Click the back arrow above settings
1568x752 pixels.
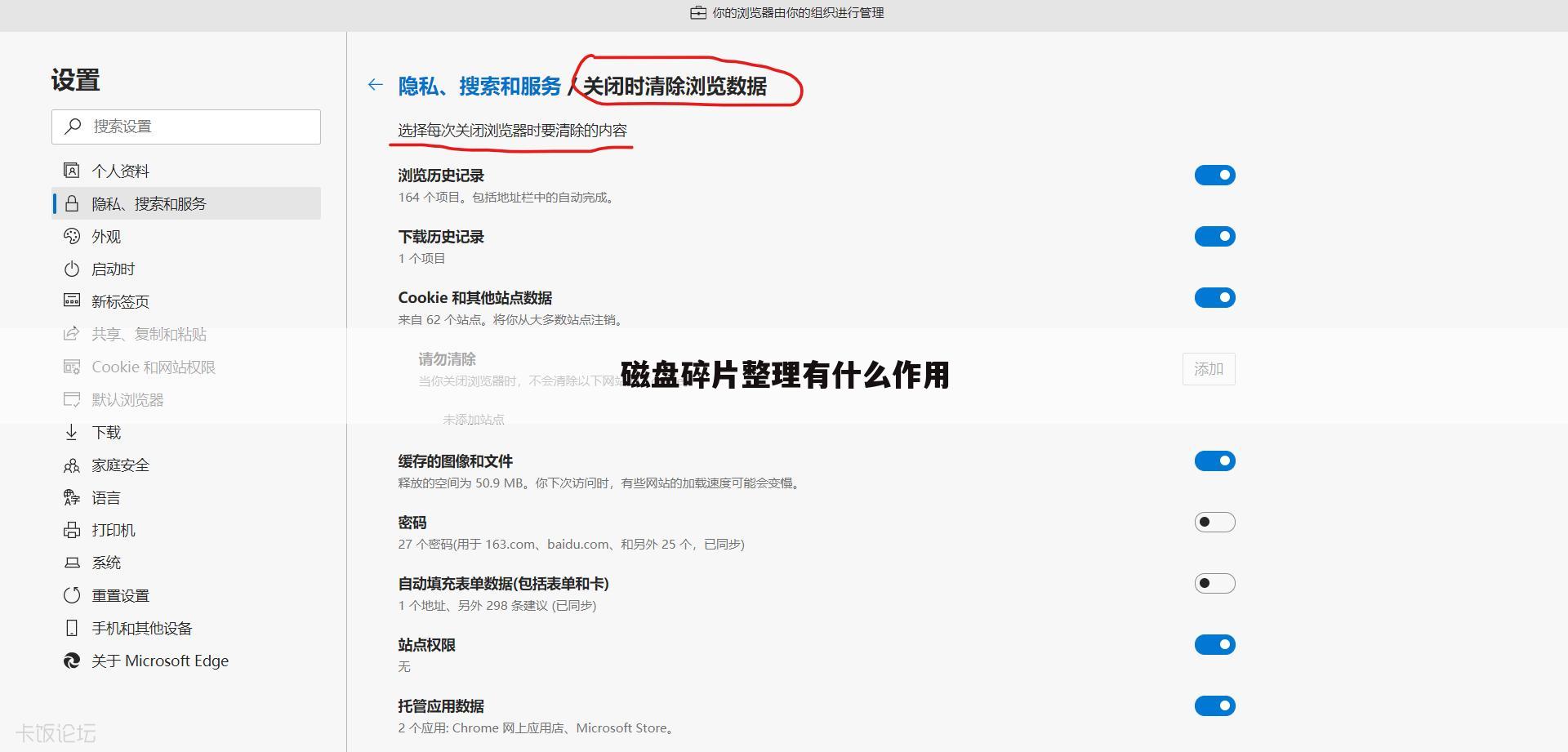click(375, 85)
